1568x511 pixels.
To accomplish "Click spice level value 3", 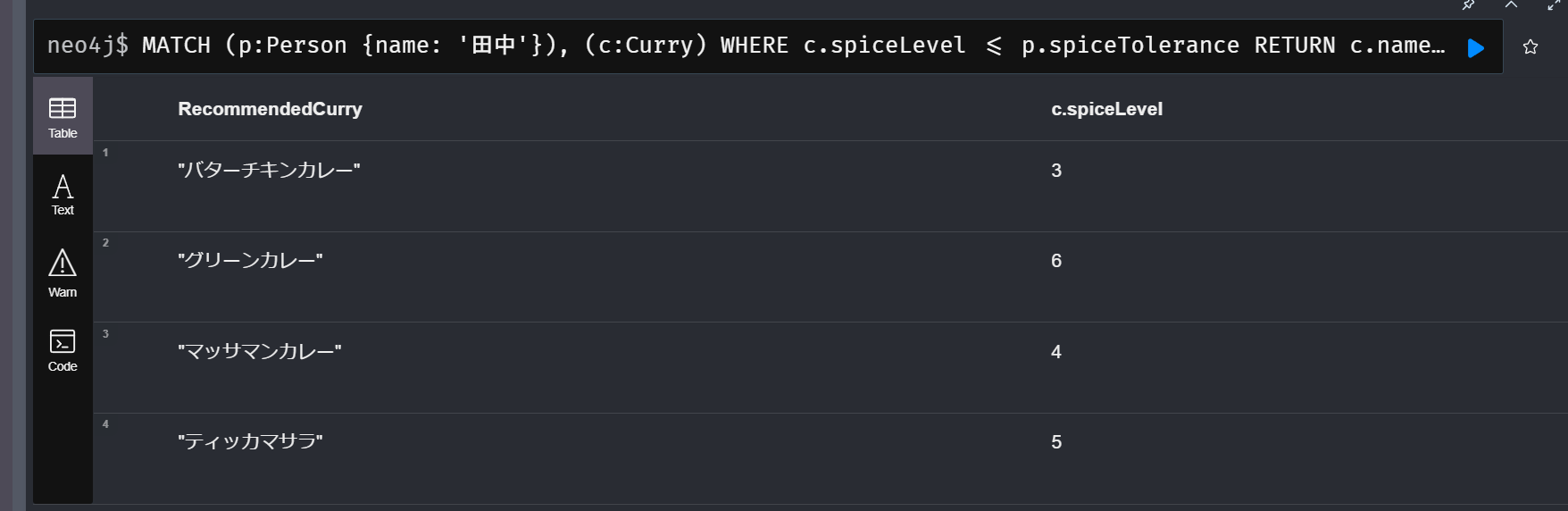I will pyautogui.click(x=1056, y=171).
